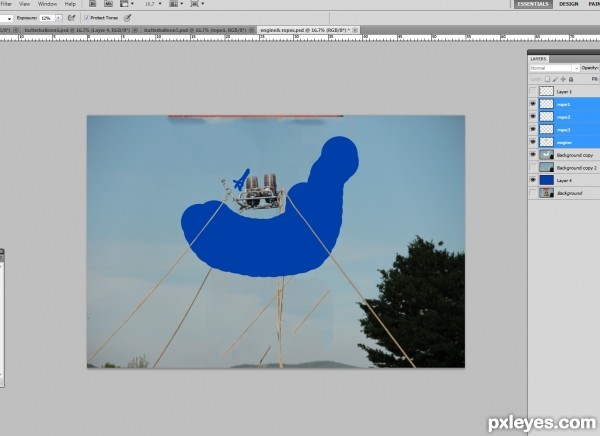
Task: Switch to the butterballoon5.psd rope1 tab
Action: pyautogui.click(x=195, y=30)
